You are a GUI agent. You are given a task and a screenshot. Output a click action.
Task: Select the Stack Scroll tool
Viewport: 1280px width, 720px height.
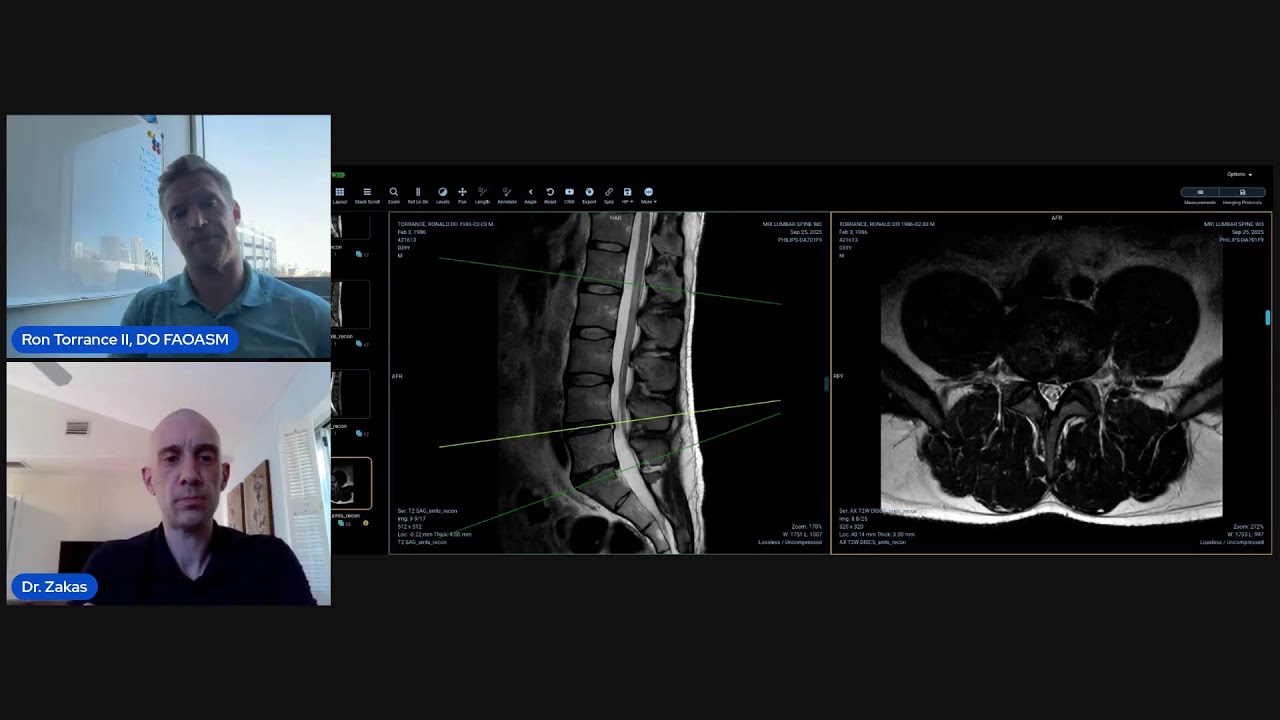pos(367,194)
